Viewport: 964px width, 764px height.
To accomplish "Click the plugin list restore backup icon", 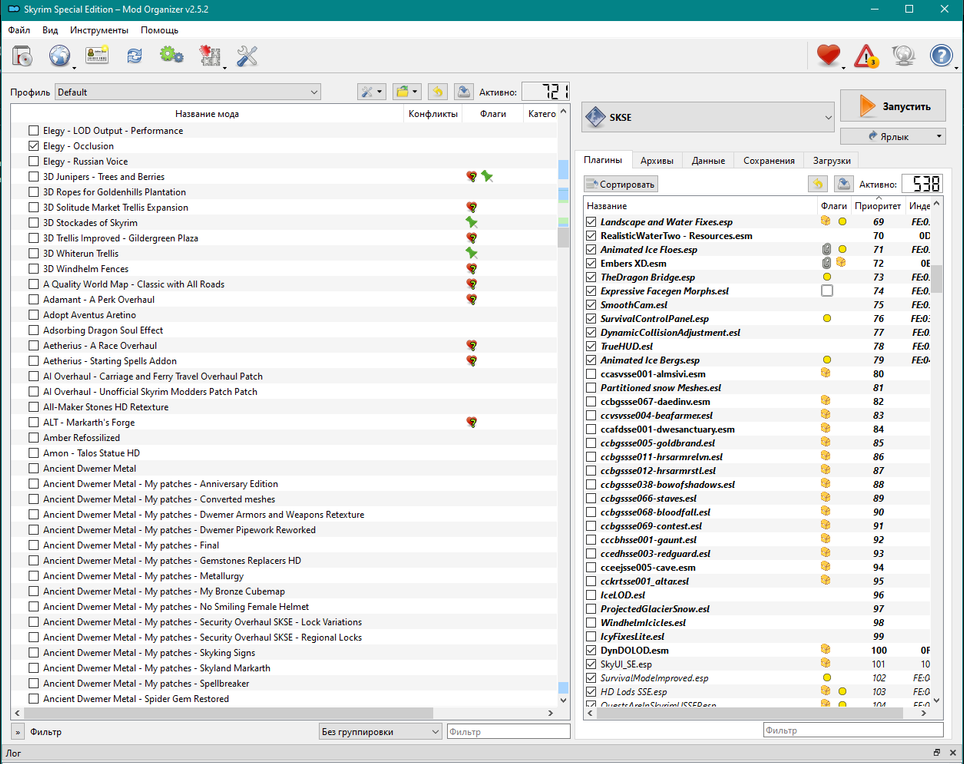I will (x=817, y=184).
